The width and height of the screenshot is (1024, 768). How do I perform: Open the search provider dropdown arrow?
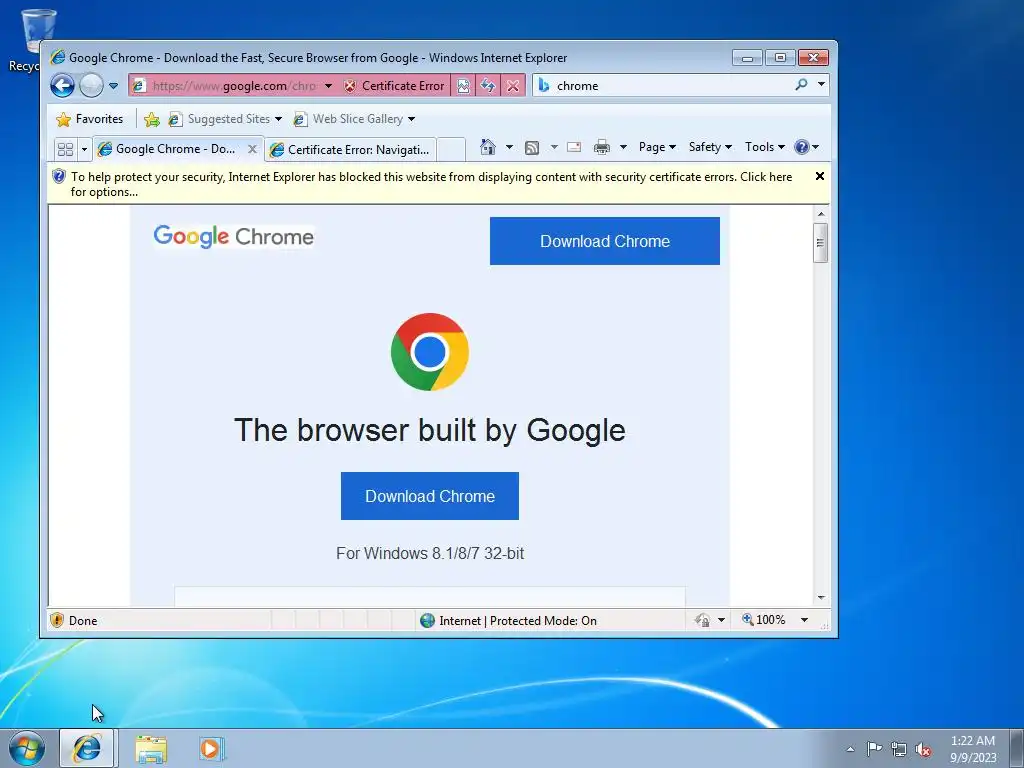click(821, 85)
